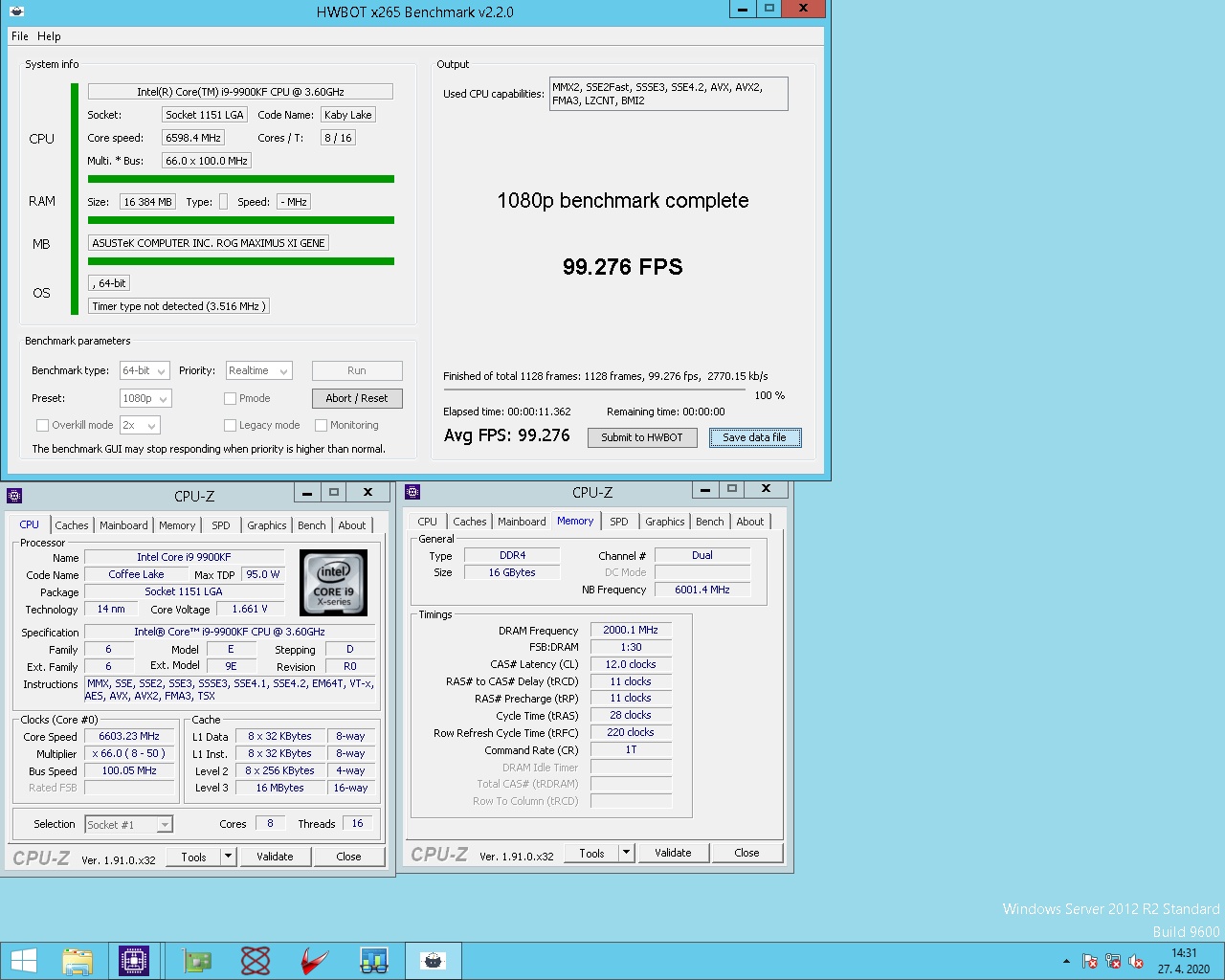The image size is (1225, 980).
Task: Open the Windows Start button
Action: 23,961
